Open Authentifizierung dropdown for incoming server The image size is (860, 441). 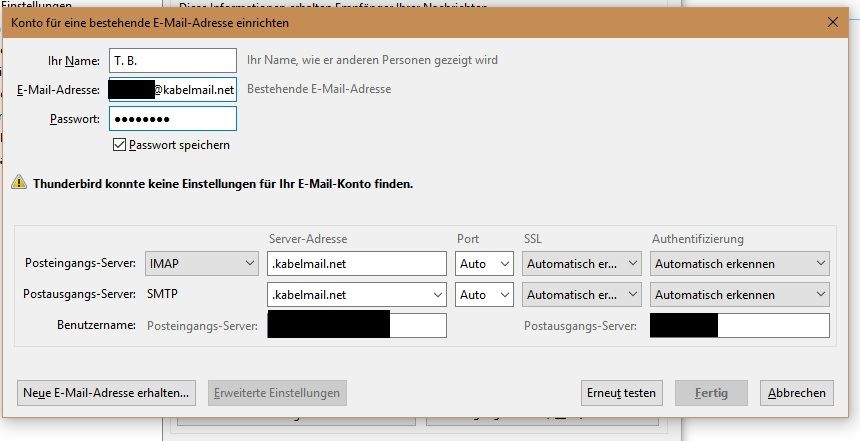click(x=739, y=264)
